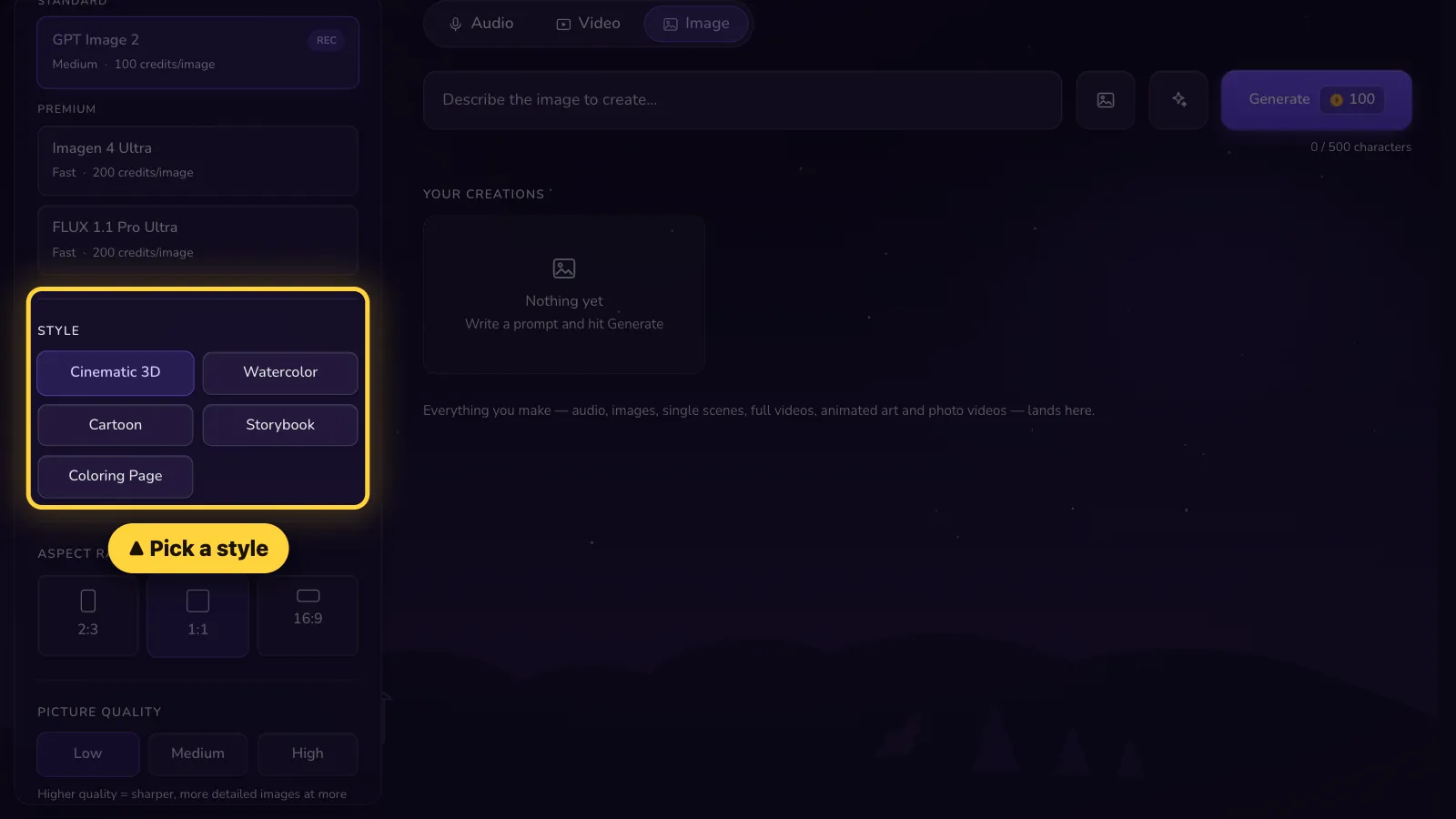Click the image description prompt field

pyautogui.click(x=743, y=100)
